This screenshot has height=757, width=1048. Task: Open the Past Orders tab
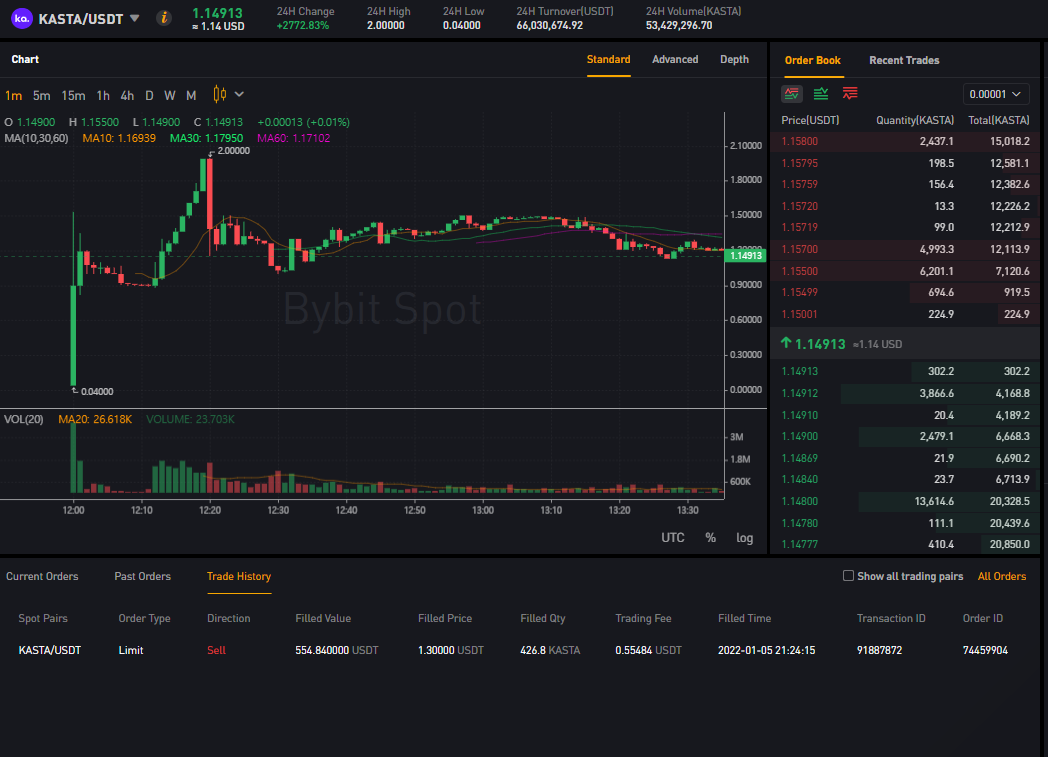tap(142, 576)
